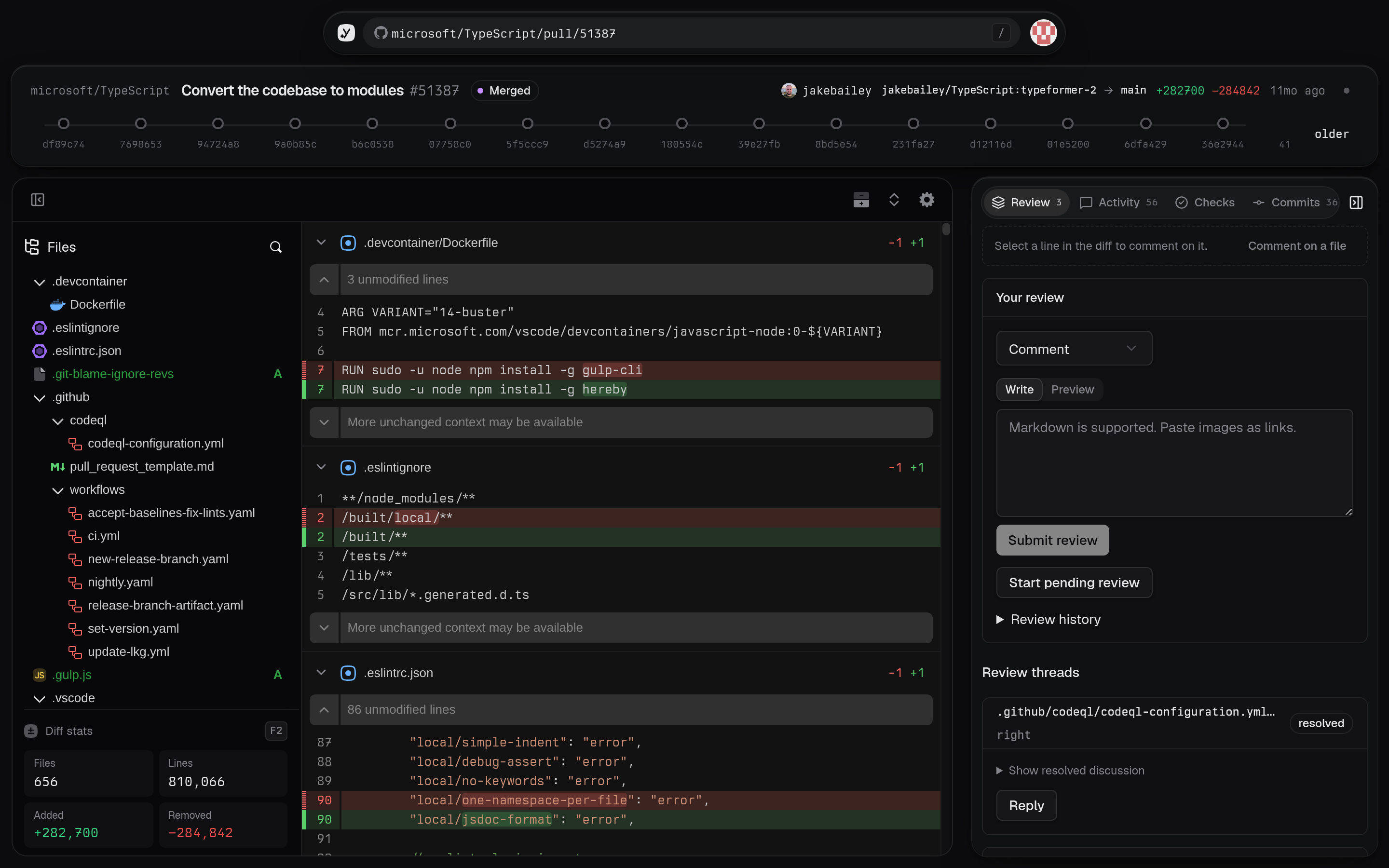This screenshot has height=868, width=1389.
Task: Click the review comment markdown text area
Action: tap(1174, 463)
